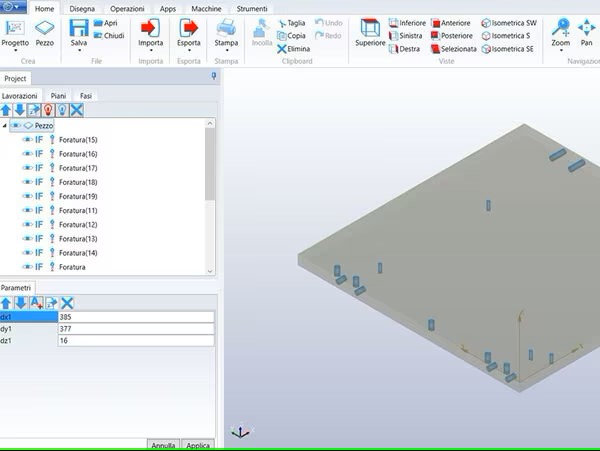Open the Salva dropdown arrow
The width and height of the screenshot is (600, 451).
click(79, 51)
